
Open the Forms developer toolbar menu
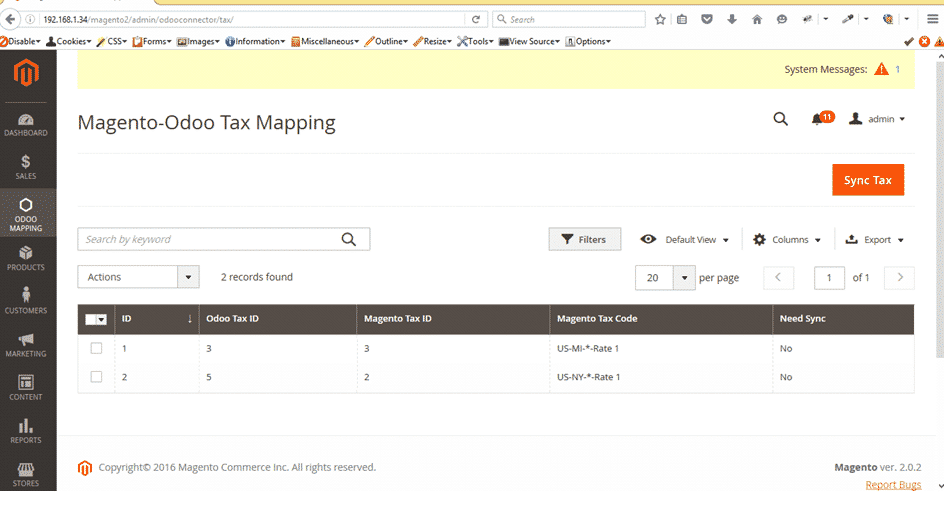[152, 41]
